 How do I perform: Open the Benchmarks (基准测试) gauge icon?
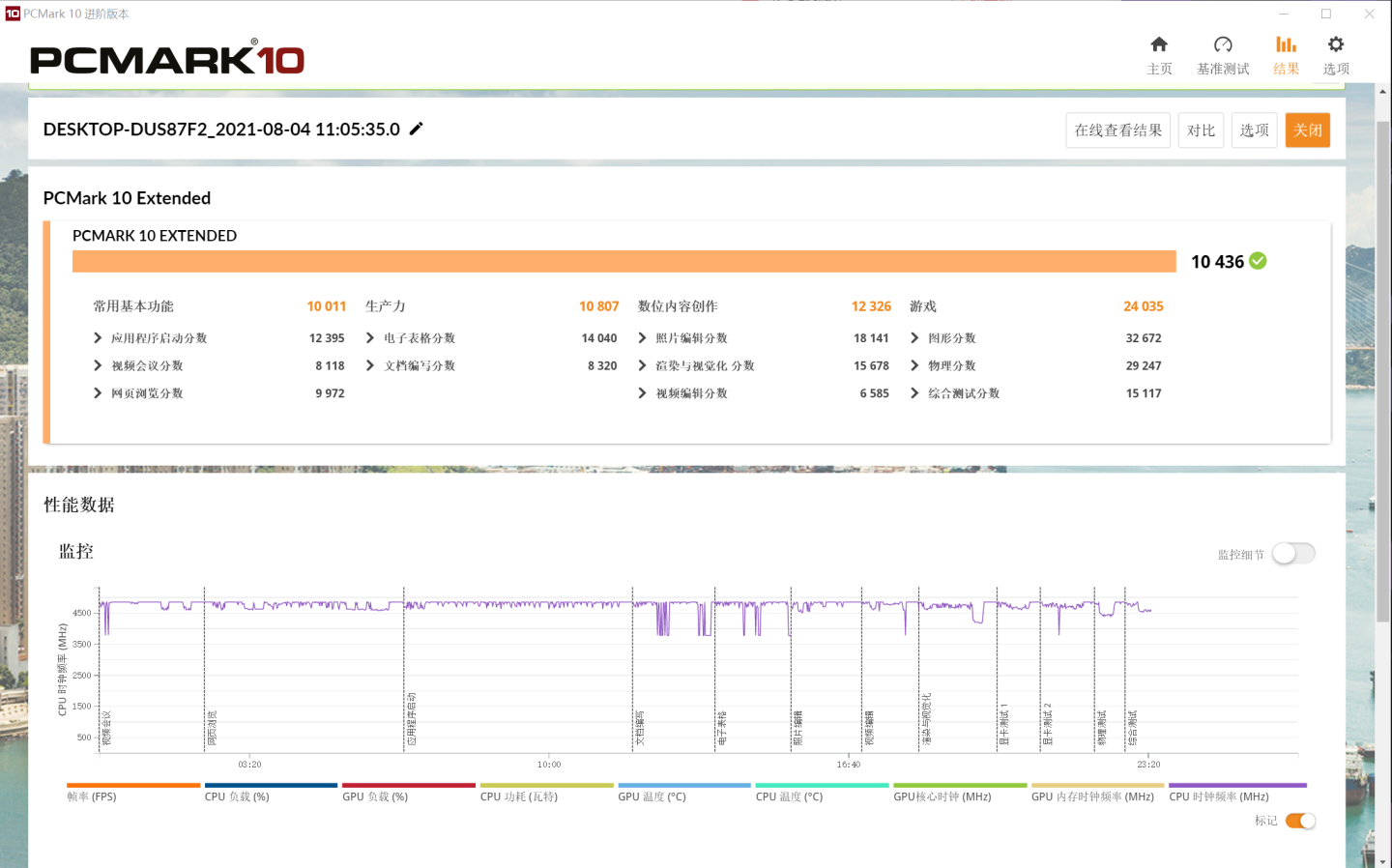(1223, 44)
